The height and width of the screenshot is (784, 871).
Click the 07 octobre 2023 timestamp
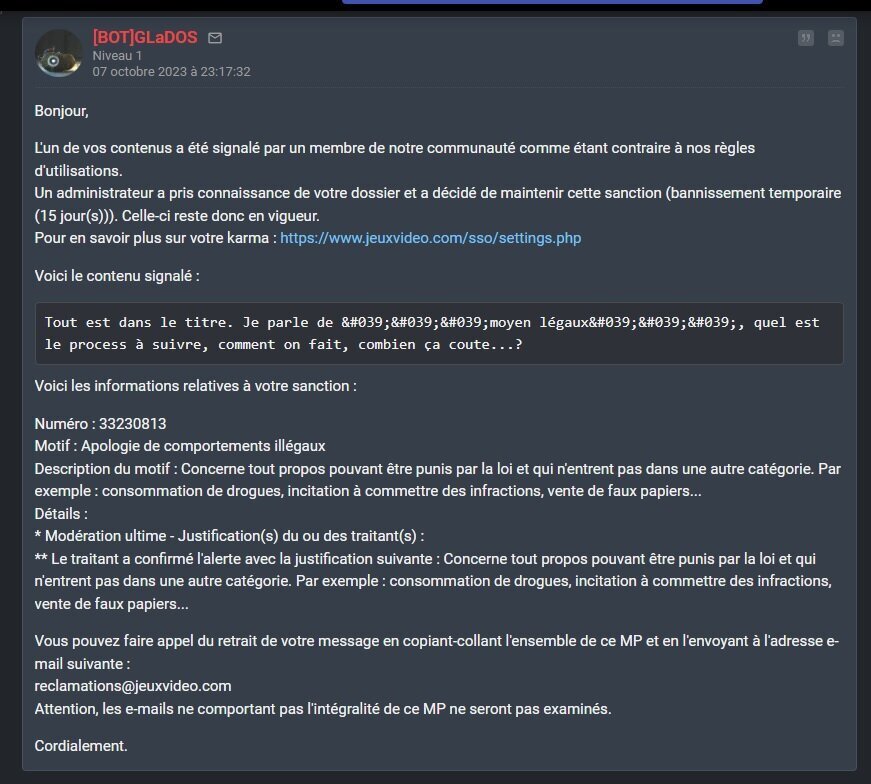[171, 72]
